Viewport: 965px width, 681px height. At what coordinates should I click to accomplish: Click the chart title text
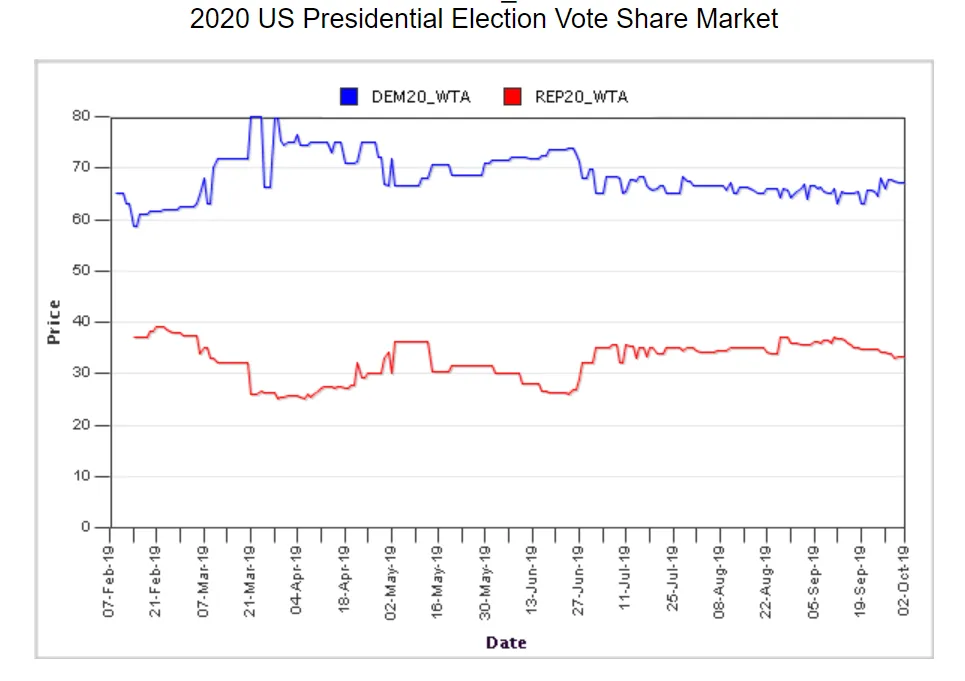coord(484,18)
